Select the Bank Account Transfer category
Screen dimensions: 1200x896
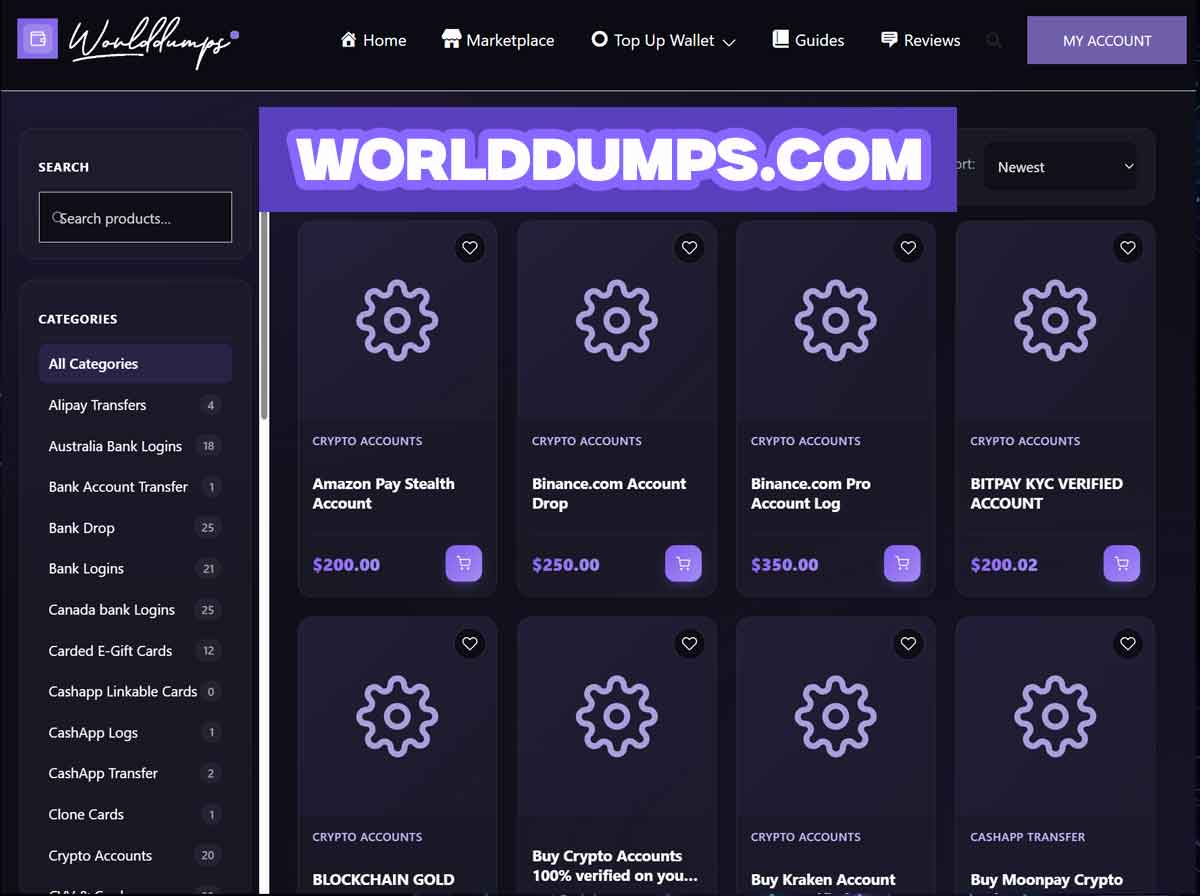tap(135, 487)
